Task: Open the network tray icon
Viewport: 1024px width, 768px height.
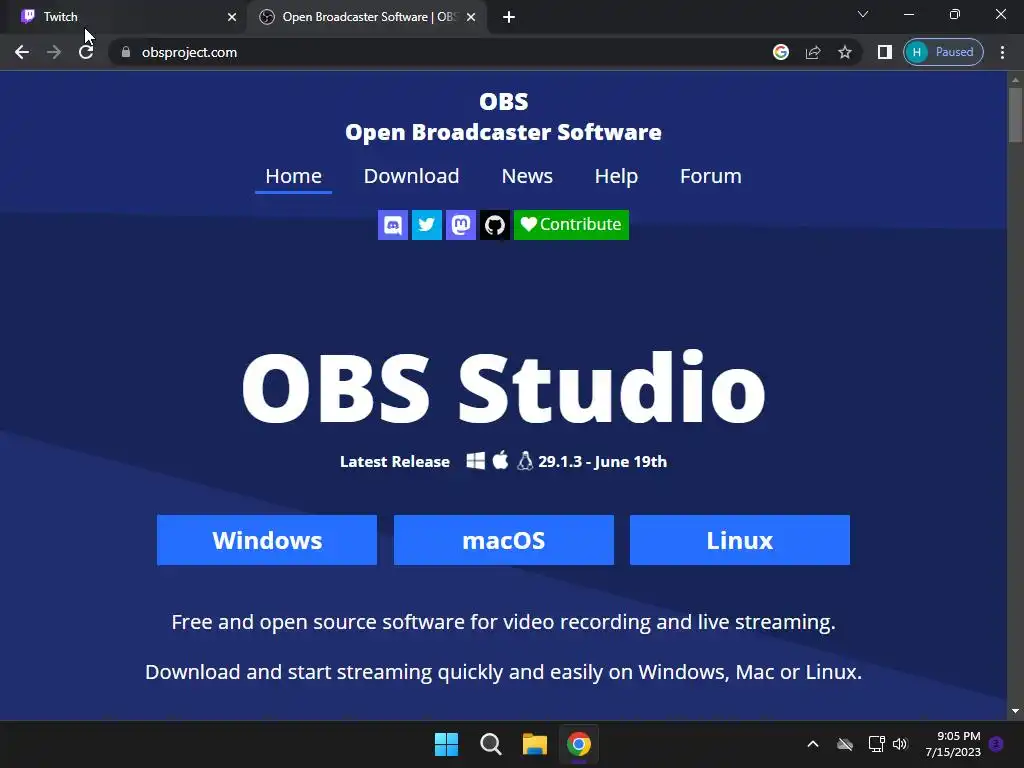Action: coord(876,744)
